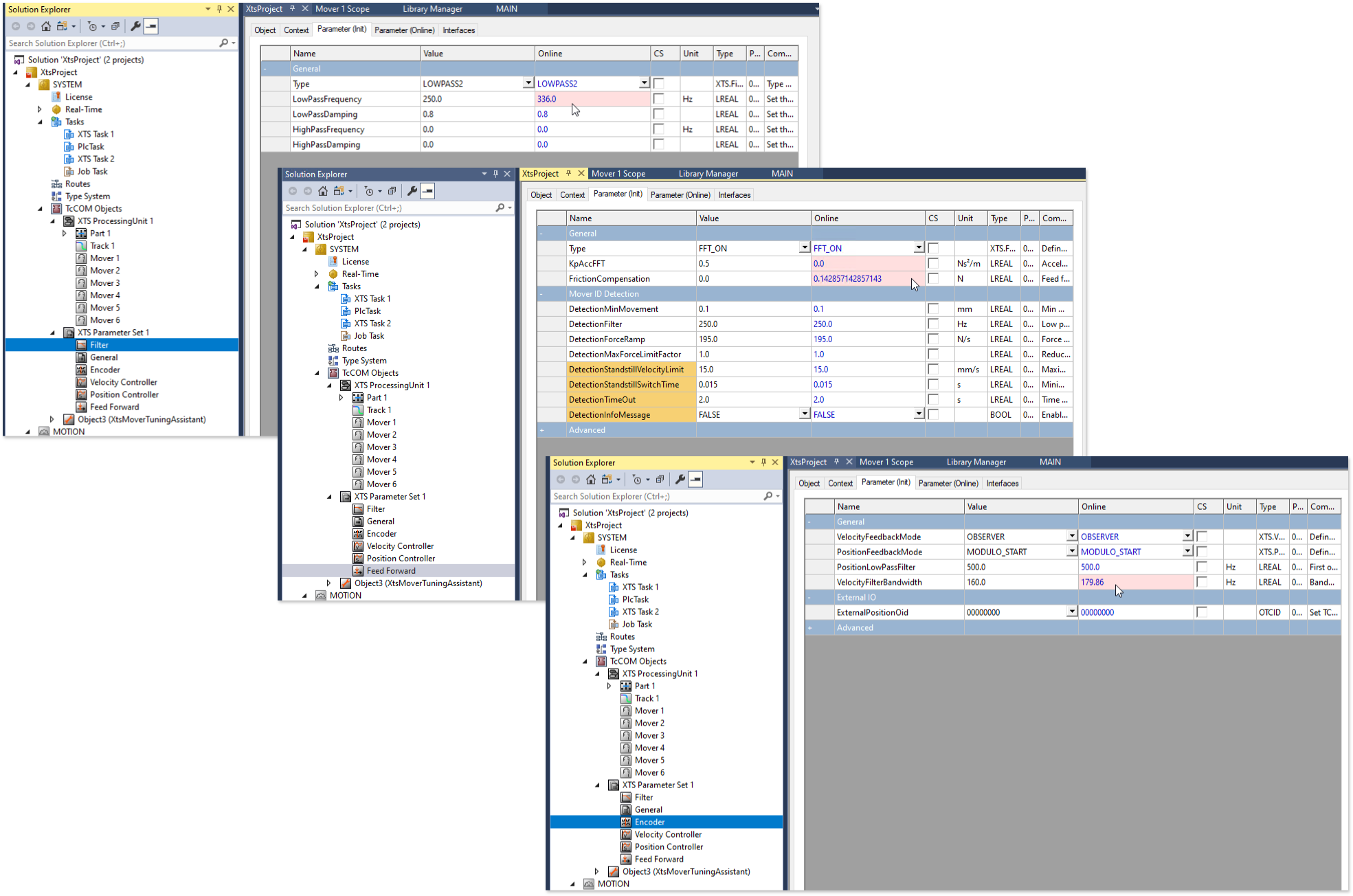This screenshot has height=896, width=1353.
Task: Toggle CS checkbox for FrictionCompensation row
Action: coord(933,279)
